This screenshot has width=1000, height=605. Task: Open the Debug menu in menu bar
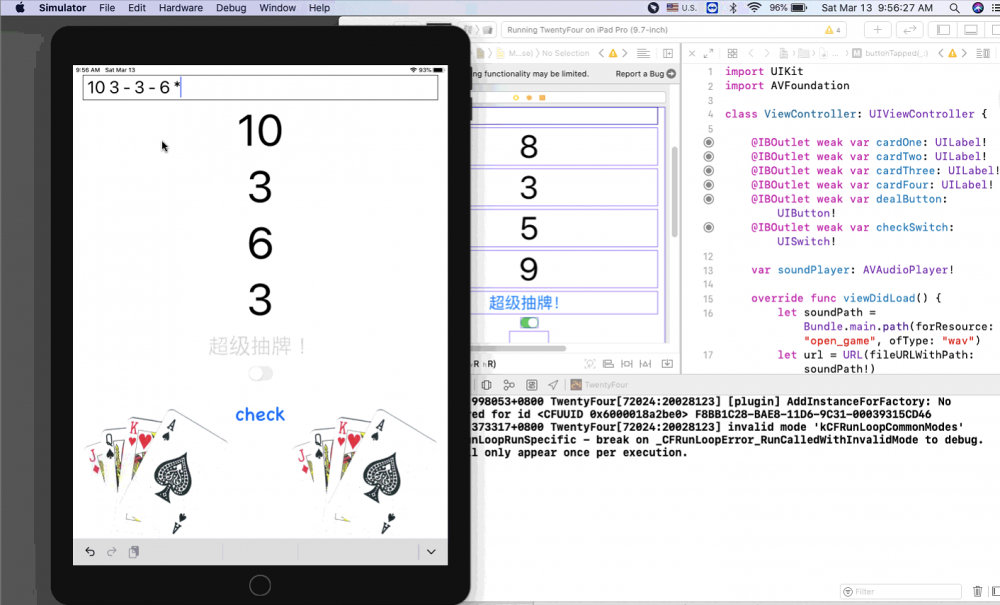pyautogui.click(x=231, y=8)
